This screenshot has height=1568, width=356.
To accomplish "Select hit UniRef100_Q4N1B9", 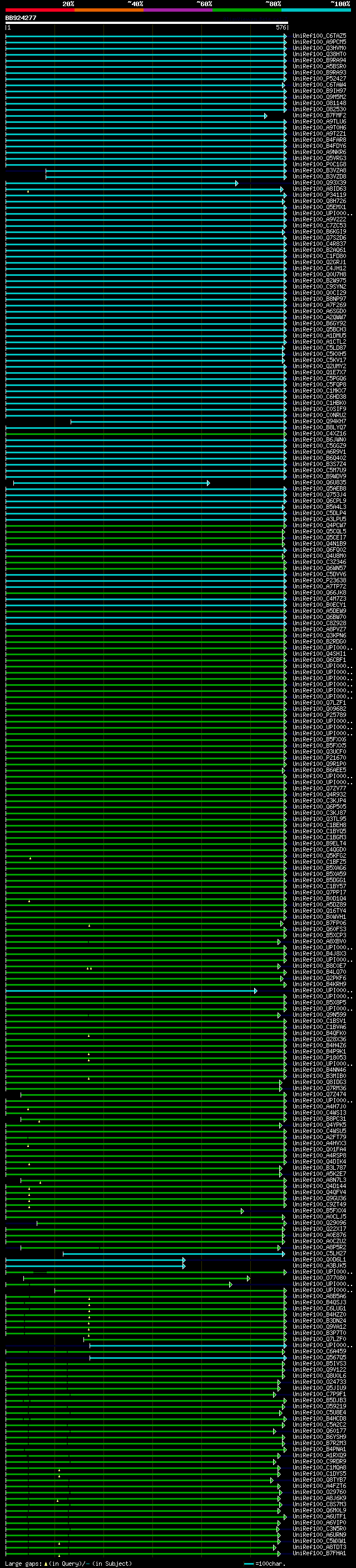I will point(319,543).
